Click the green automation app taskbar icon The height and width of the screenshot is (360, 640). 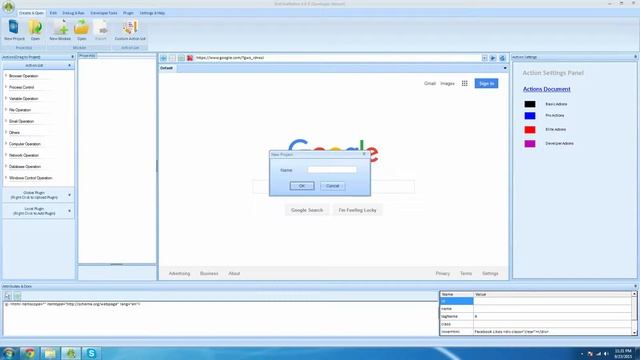coord(71,353)
